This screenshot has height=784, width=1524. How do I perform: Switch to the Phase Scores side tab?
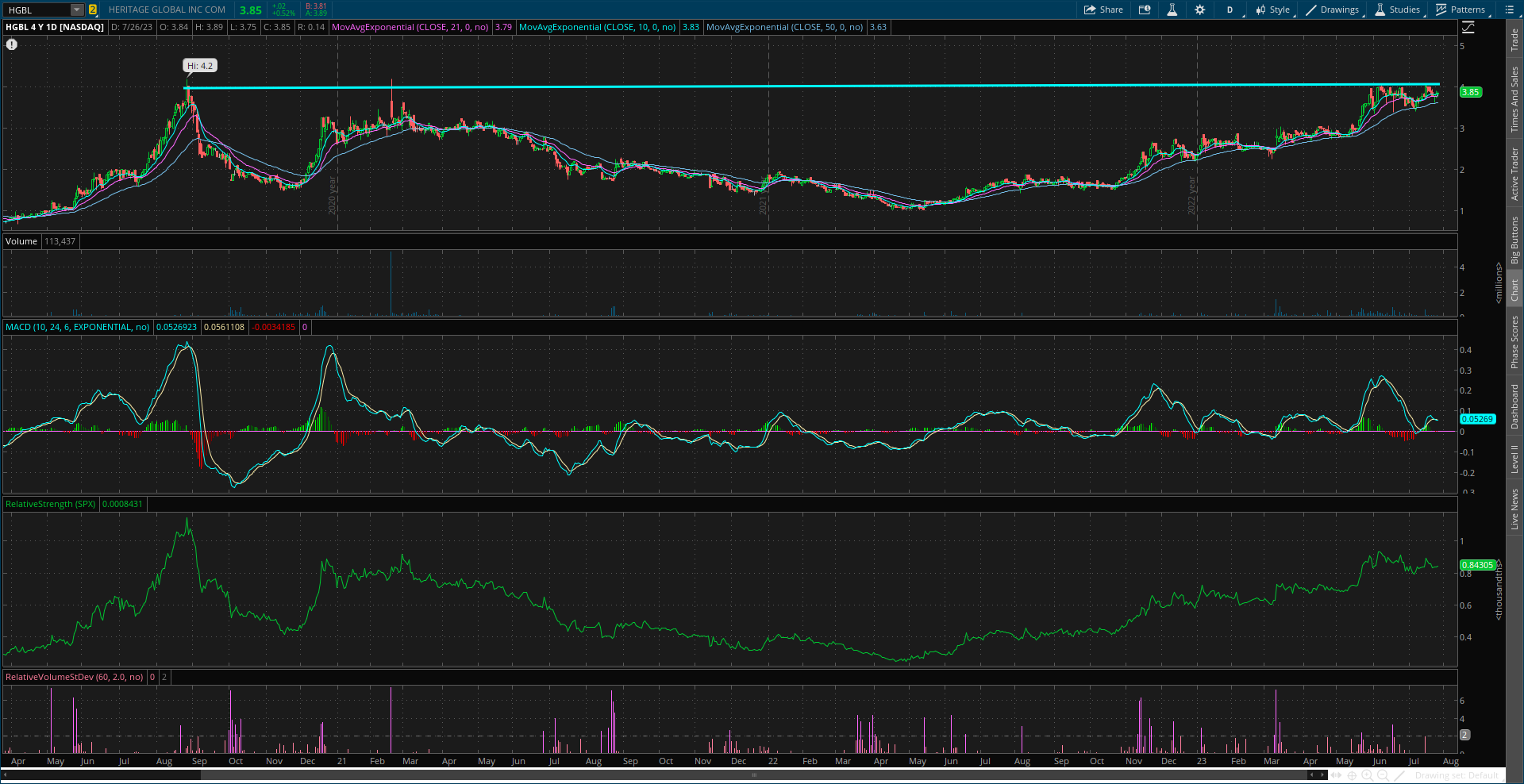(1514, 342)
